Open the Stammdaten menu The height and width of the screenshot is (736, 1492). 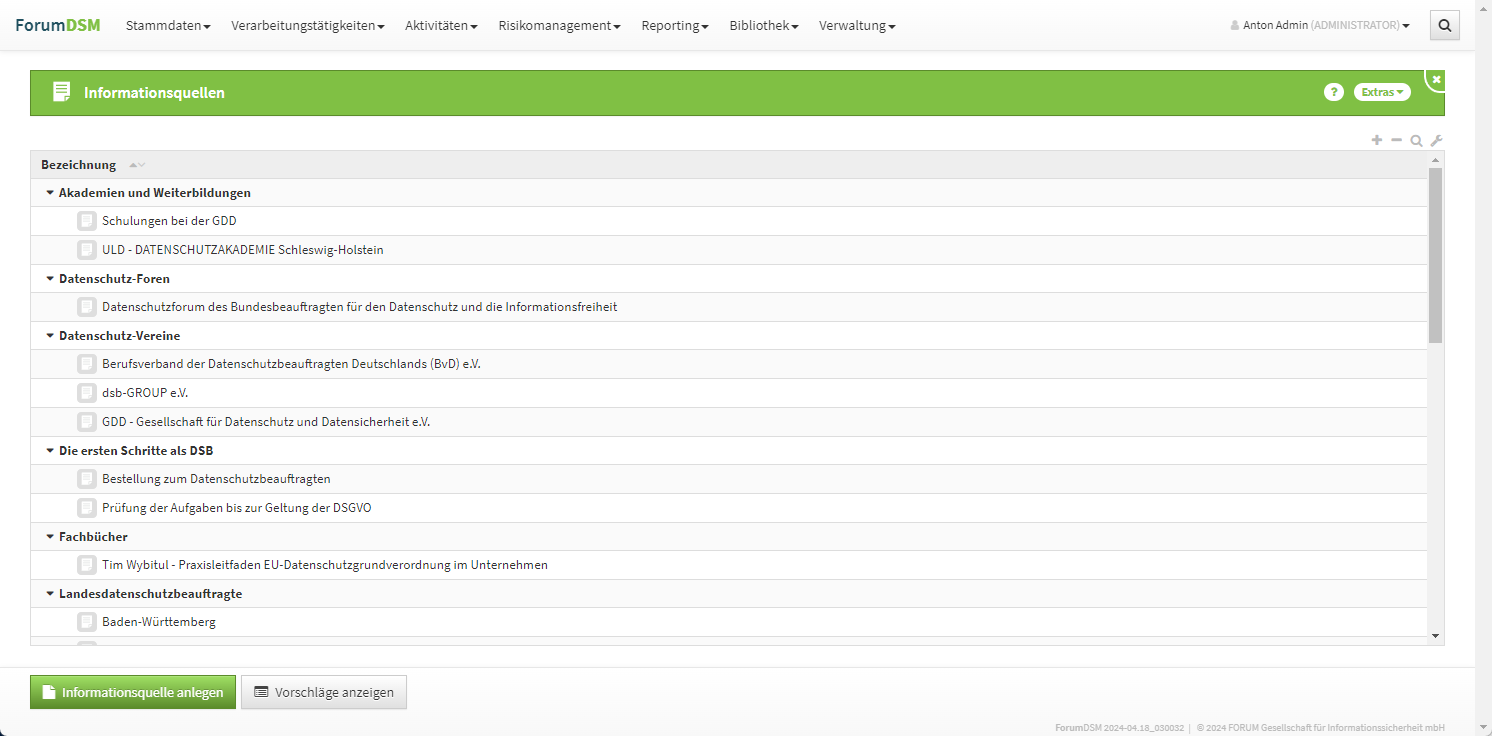pyautogui.click(x=167, y=26)
